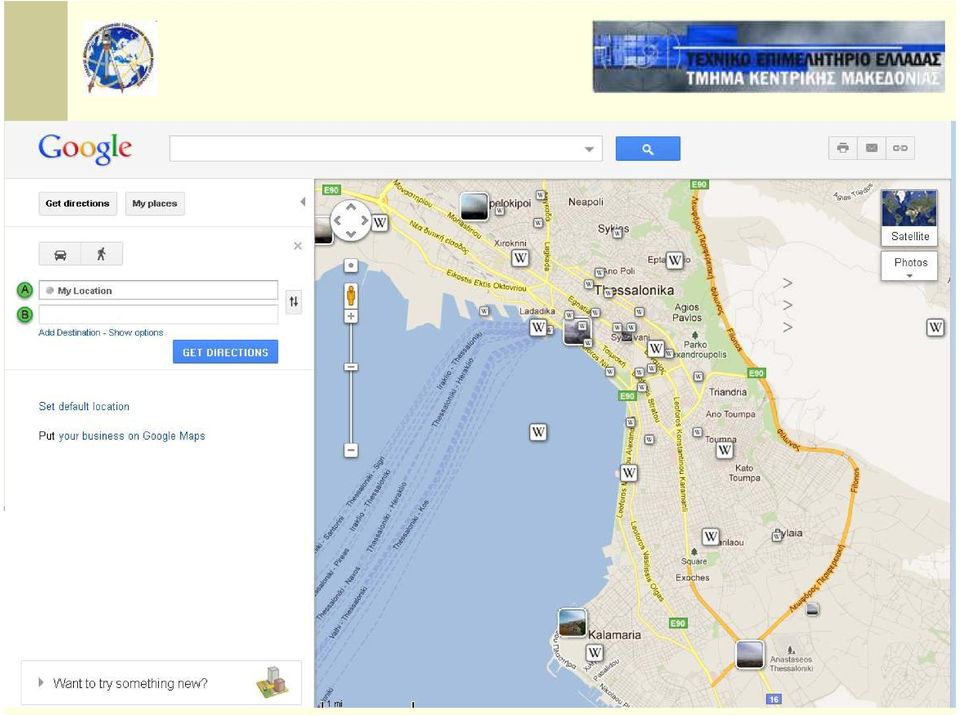Click Wikipedia marker near Ladadika
The image size is (960, 716).
538,328
